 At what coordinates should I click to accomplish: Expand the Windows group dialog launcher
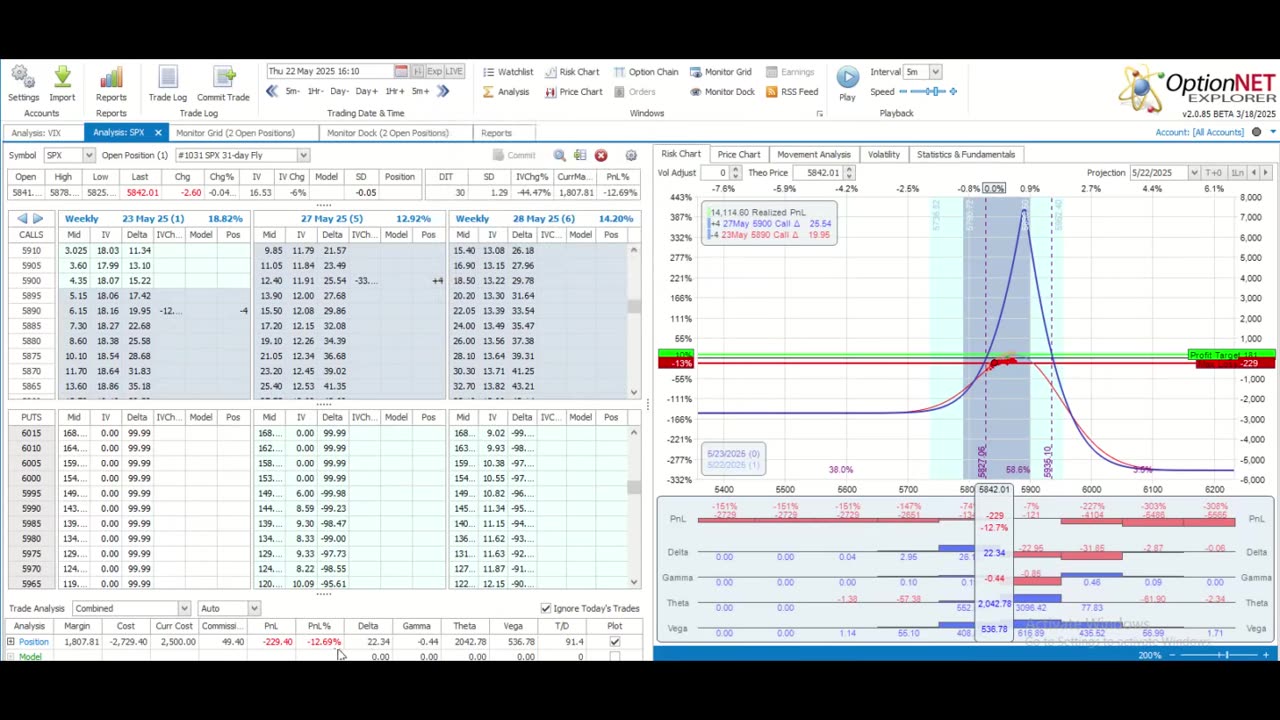coord(819,114)
